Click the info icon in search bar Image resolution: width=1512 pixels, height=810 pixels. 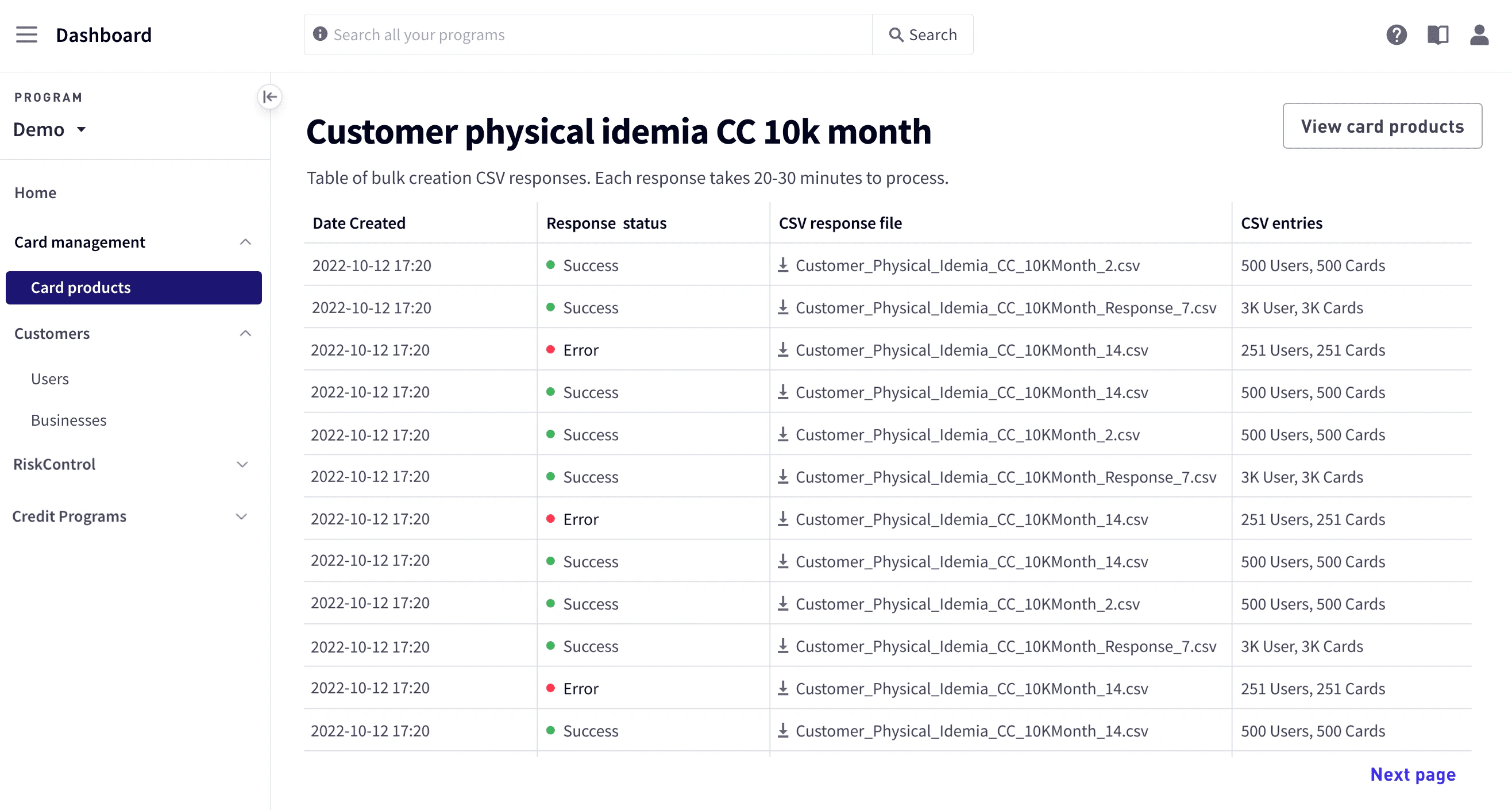pyautogui.click(x=320, y=34)
